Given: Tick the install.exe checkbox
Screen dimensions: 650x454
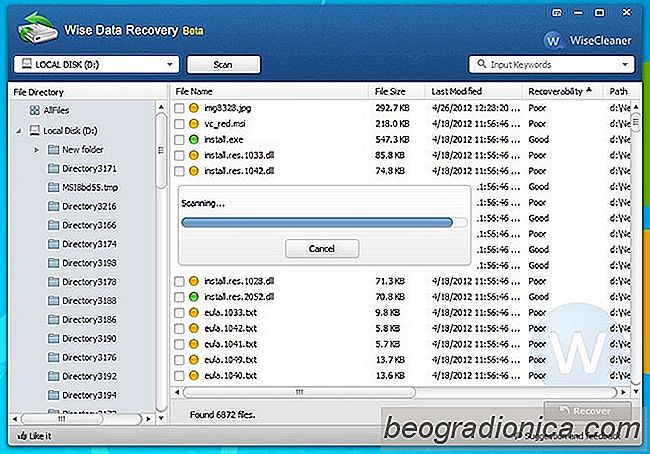Looking at the screenshot, I should pos(179,140).
